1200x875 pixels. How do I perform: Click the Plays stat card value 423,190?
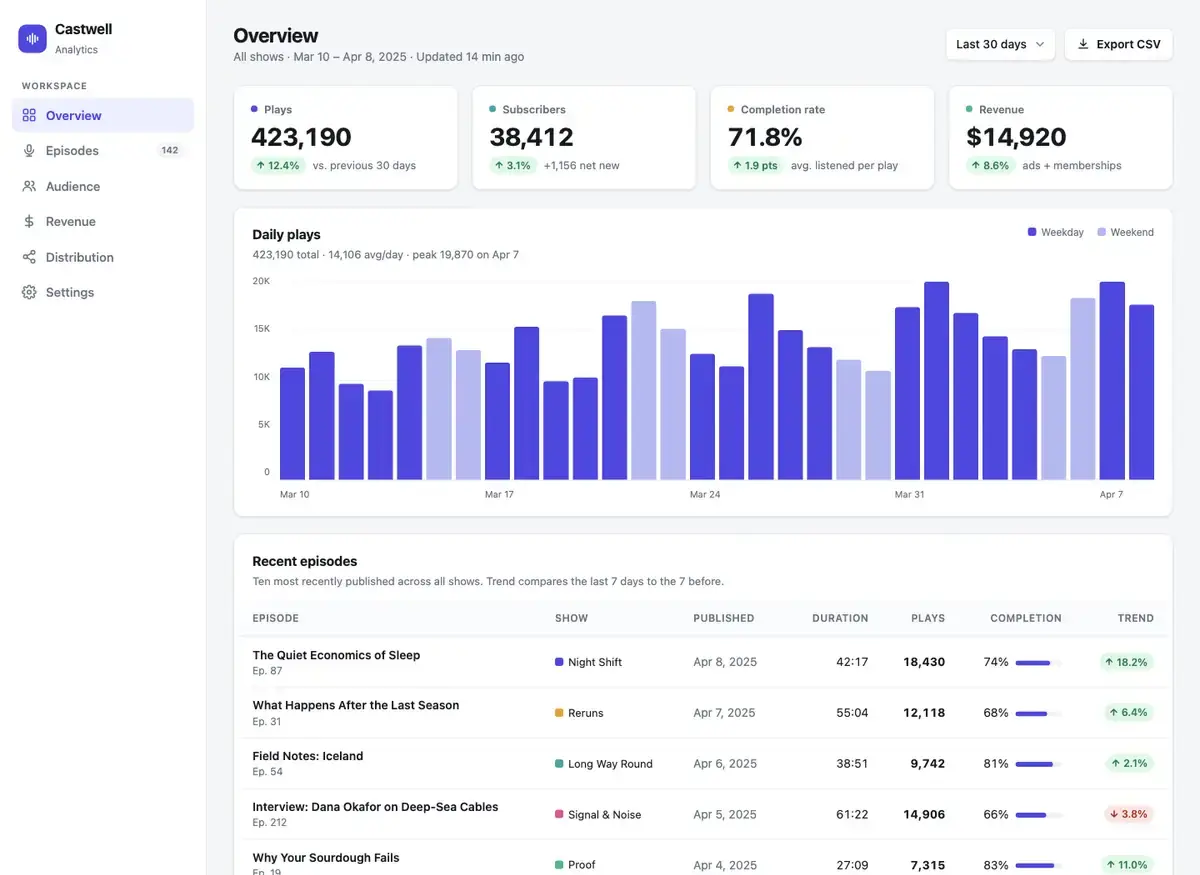(x=301, y=137)
